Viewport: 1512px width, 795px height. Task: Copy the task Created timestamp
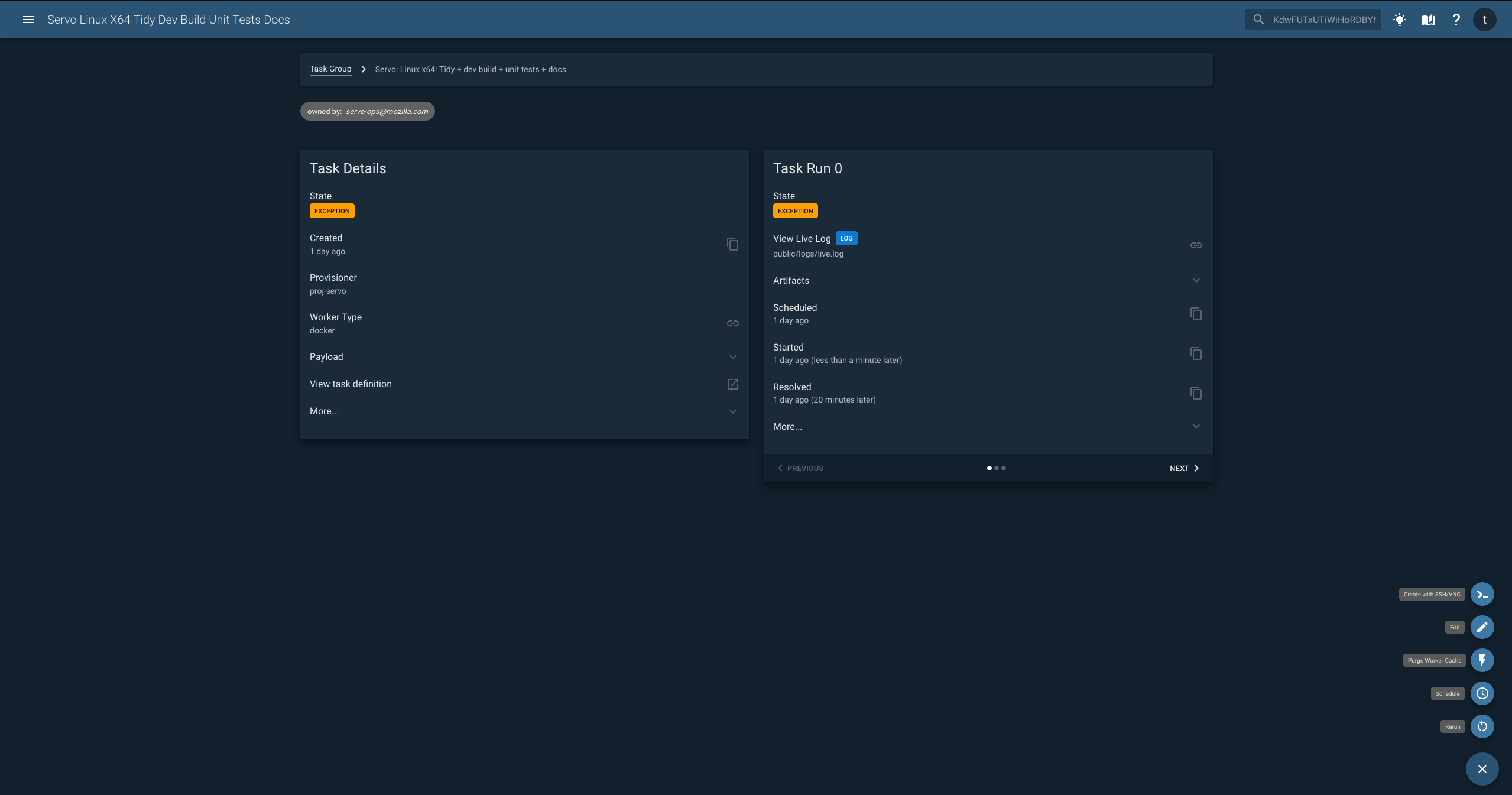732,244
